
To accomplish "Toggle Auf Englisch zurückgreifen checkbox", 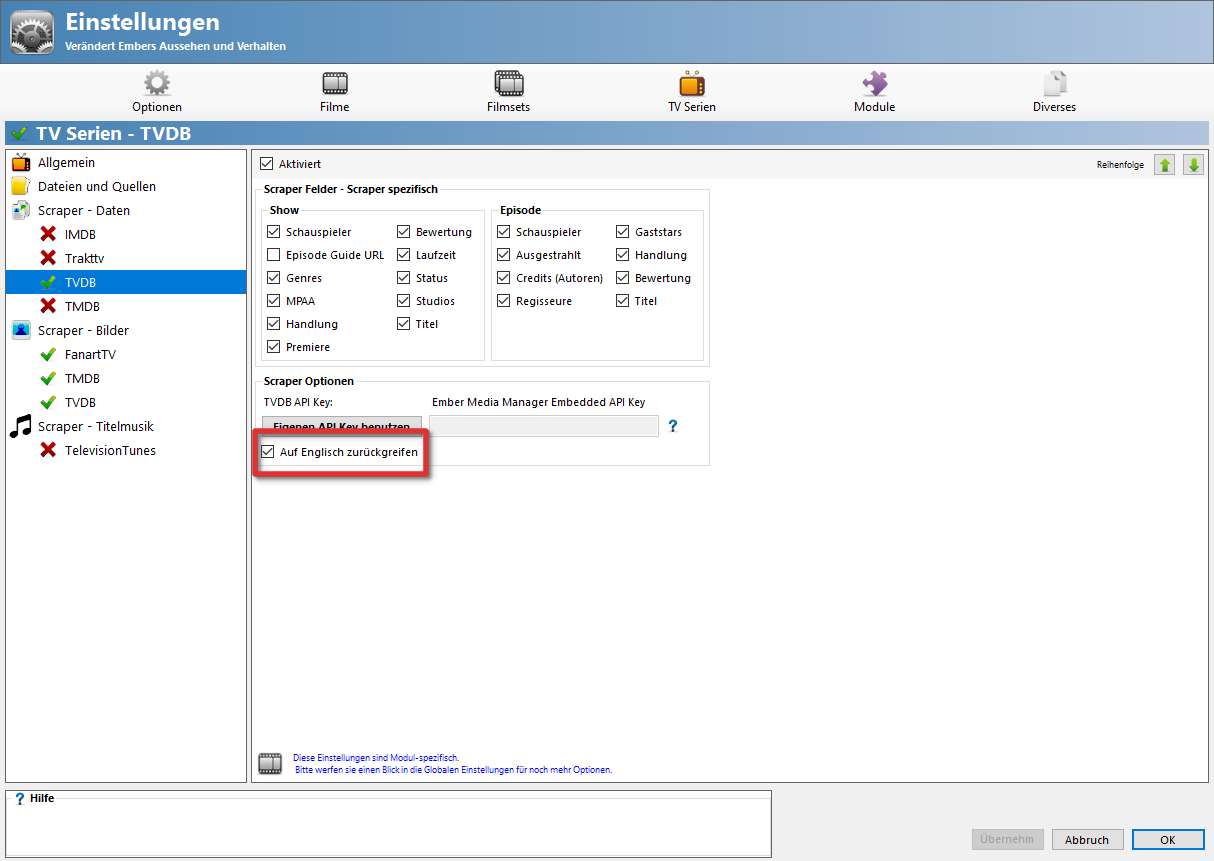I will pos(267,452).
